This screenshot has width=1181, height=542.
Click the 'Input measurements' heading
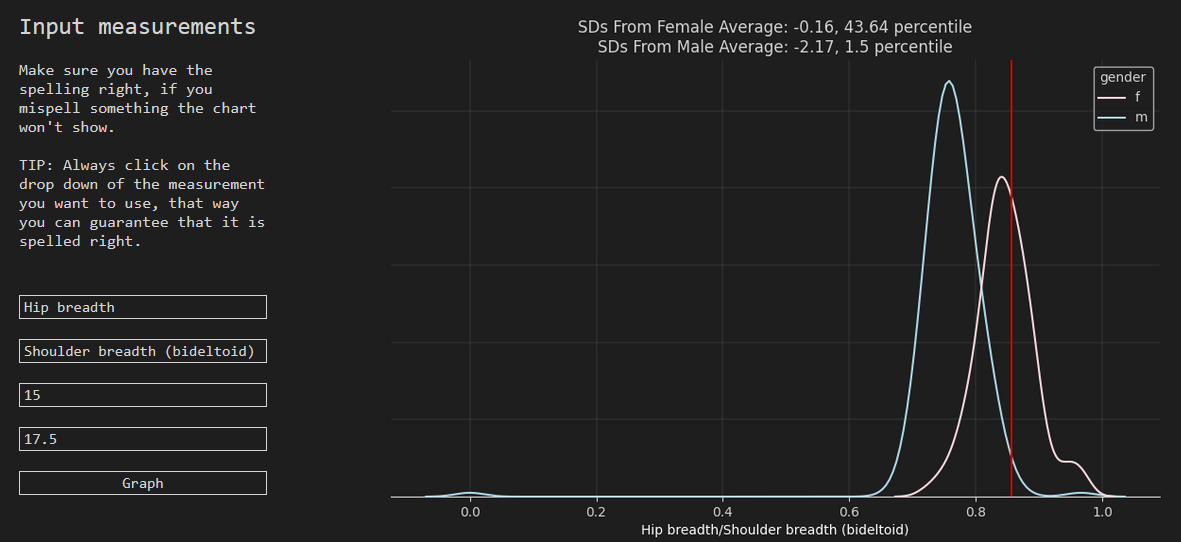point(137,27)
